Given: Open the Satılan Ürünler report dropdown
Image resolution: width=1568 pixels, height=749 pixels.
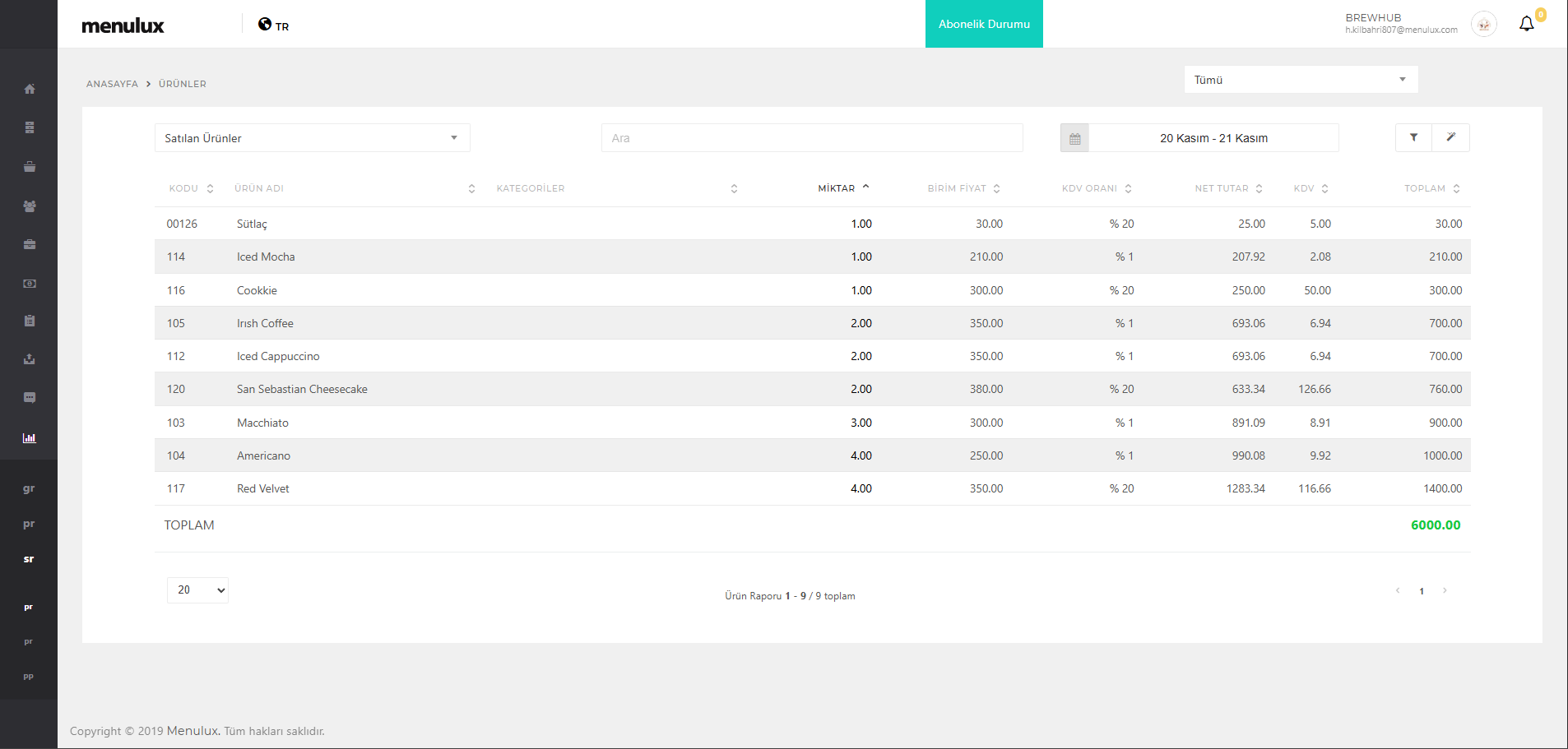Looking at the screenshot, I should 312,138.
